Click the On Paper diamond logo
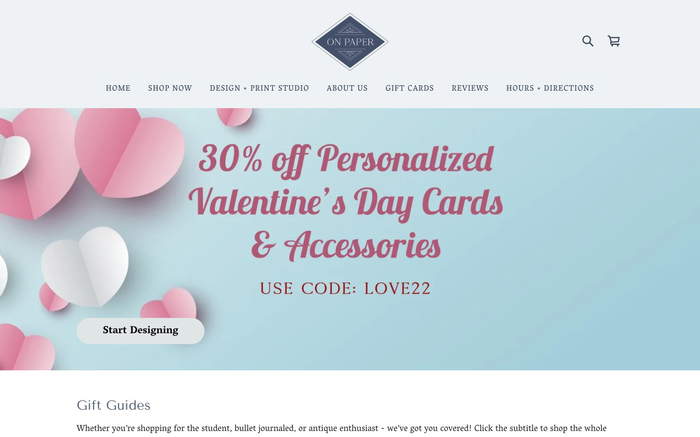The height and width of the screenshot is (437, 700). pos(350,42)
